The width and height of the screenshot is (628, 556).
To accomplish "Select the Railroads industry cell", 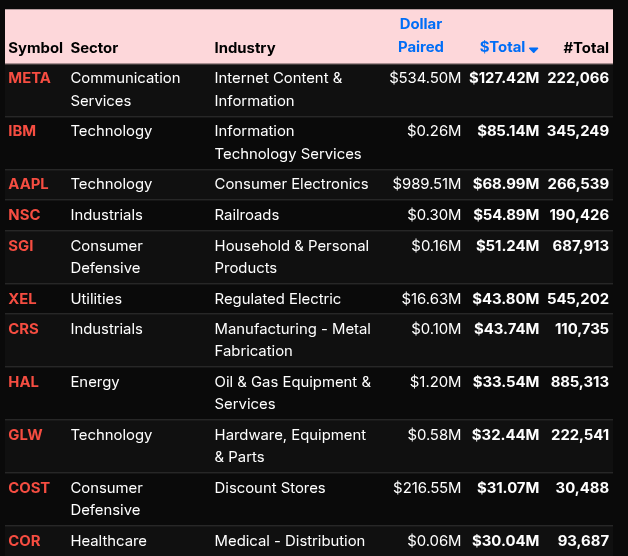I will (247, 215).
